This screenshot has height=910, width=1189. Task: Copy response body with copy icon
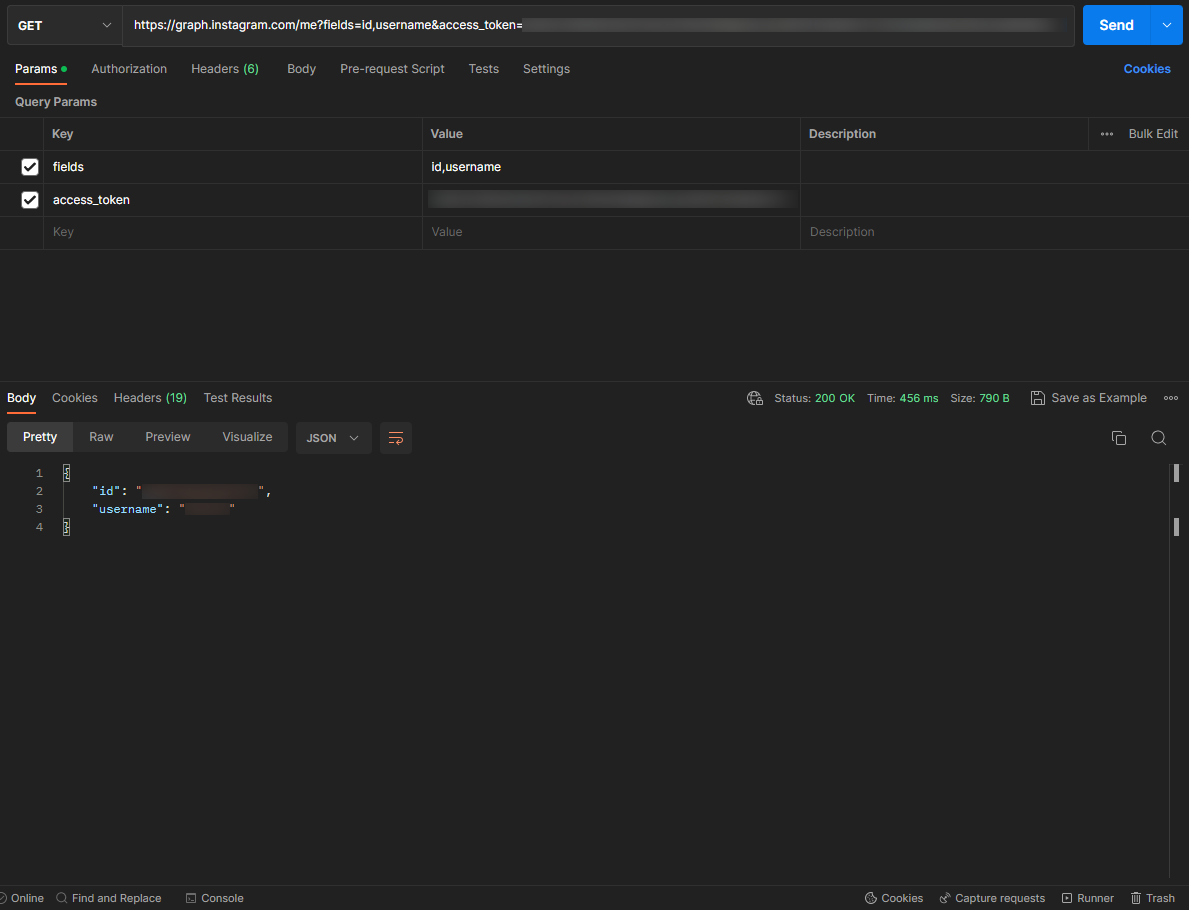point(1118,438)
